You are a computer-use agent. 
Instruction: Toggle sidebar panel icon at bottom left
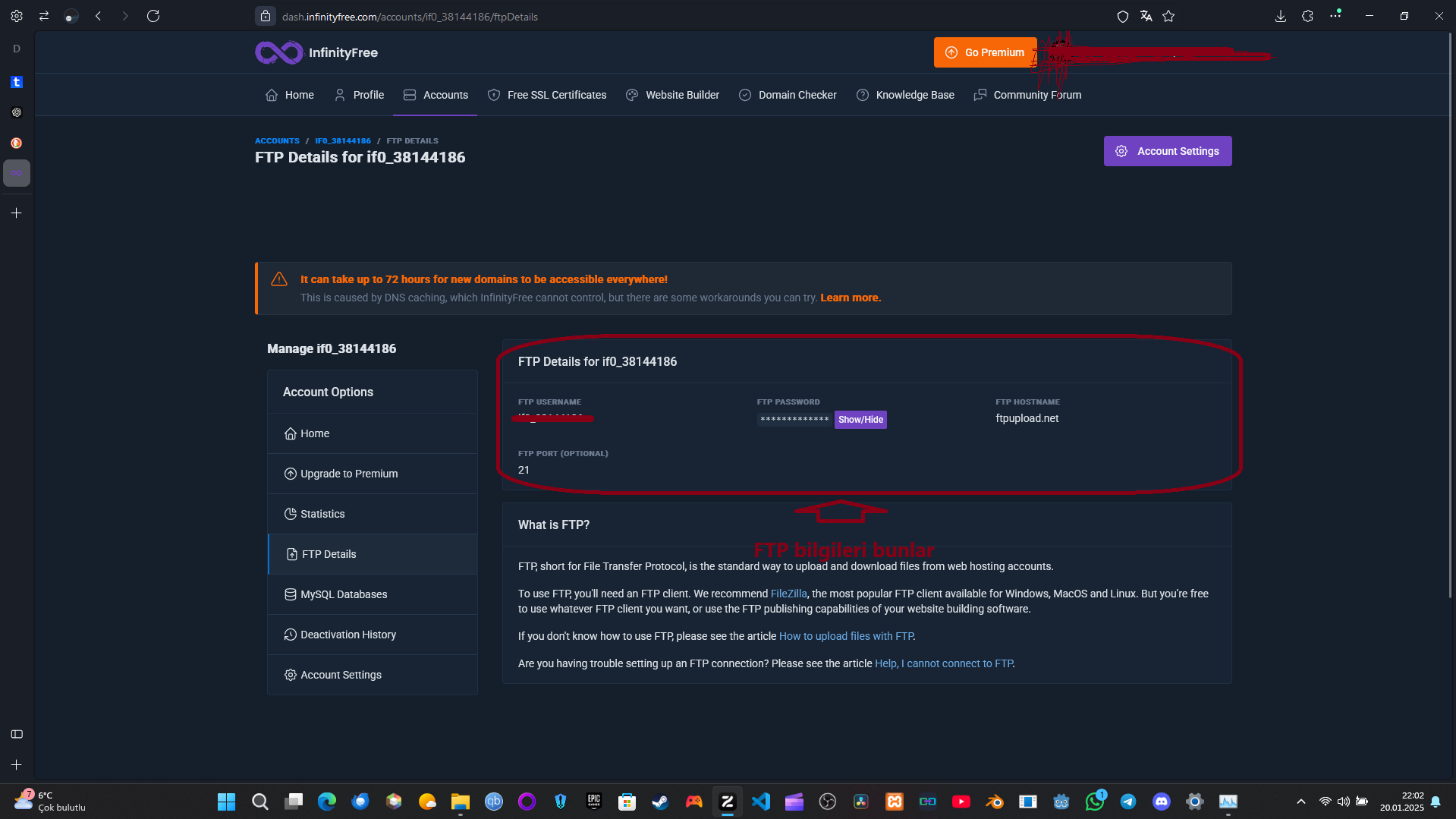coord(17,734)
